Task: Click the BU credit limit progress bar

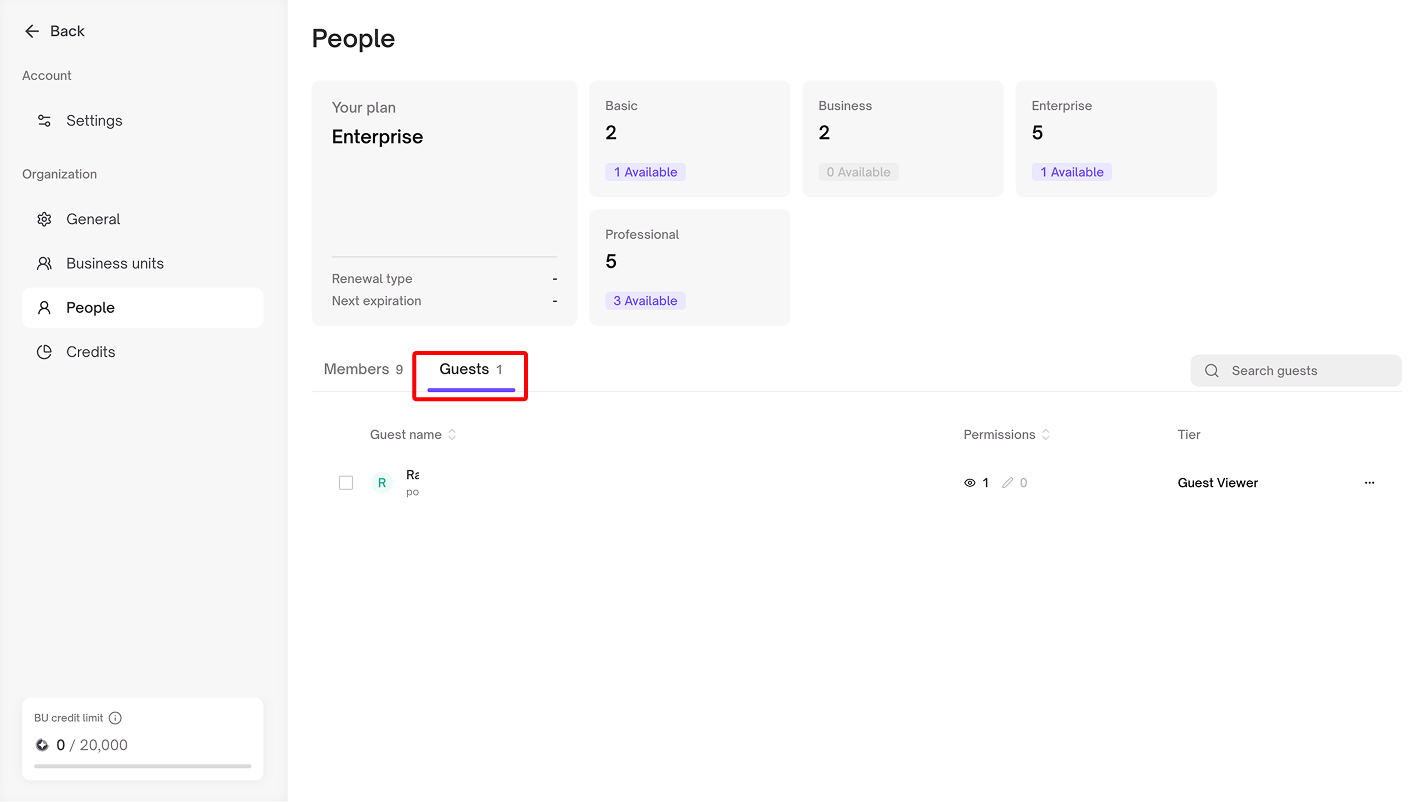Action: pos(142,766)
